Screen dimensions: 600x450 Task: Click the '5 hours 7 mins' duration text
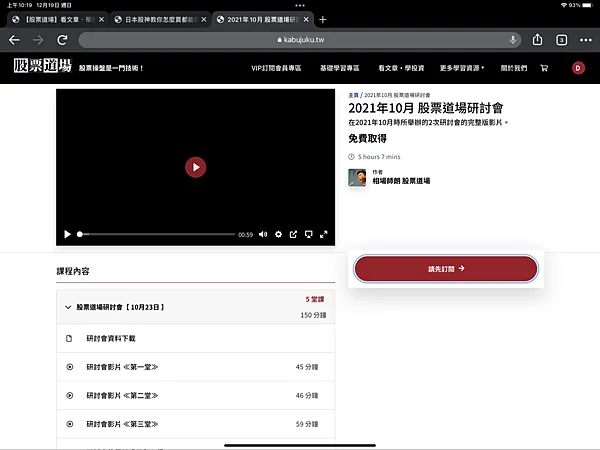click(379, 157)
